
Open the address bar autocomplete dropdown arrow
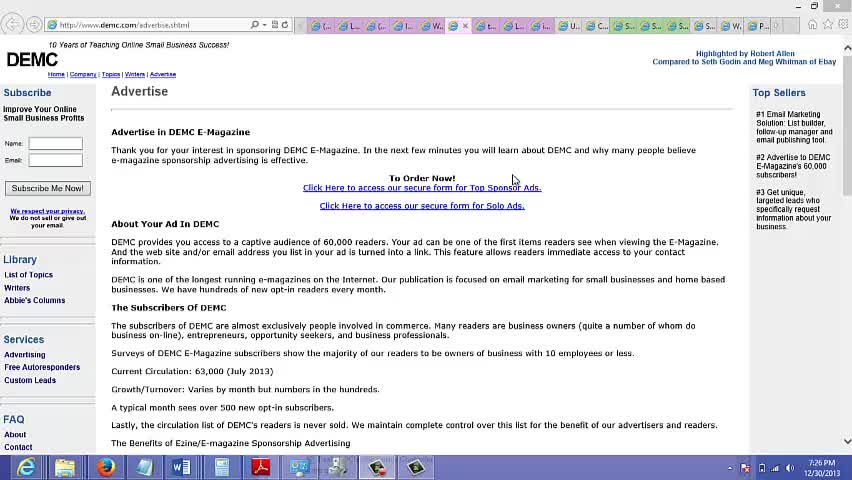tap(264, 25)
